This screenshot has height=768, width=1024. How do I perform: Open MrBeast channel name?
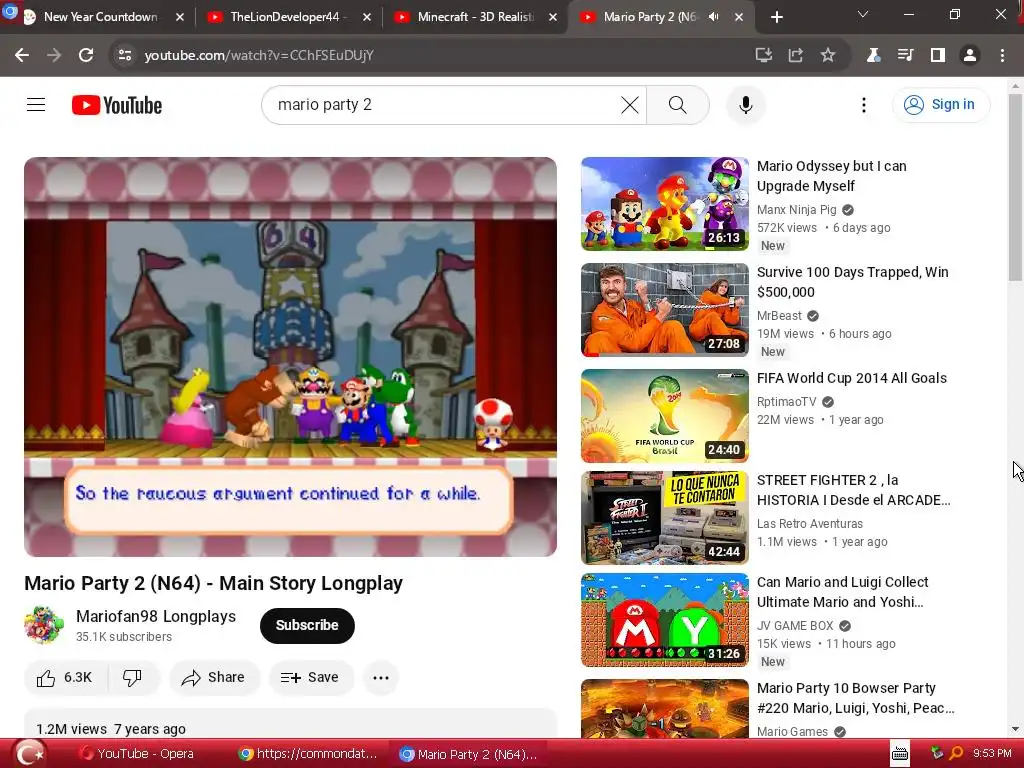[779, 315]
